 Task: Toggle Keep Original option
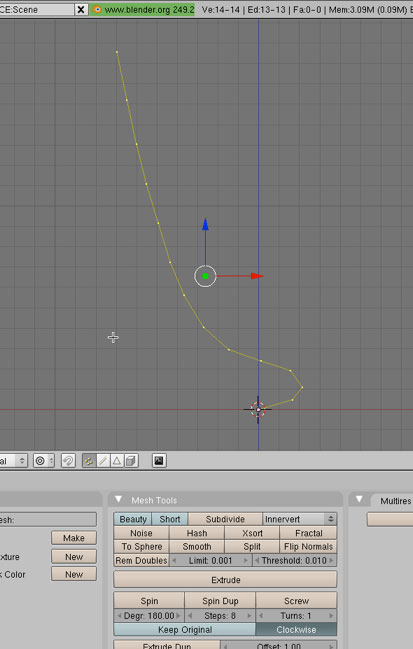coord(185,630)
